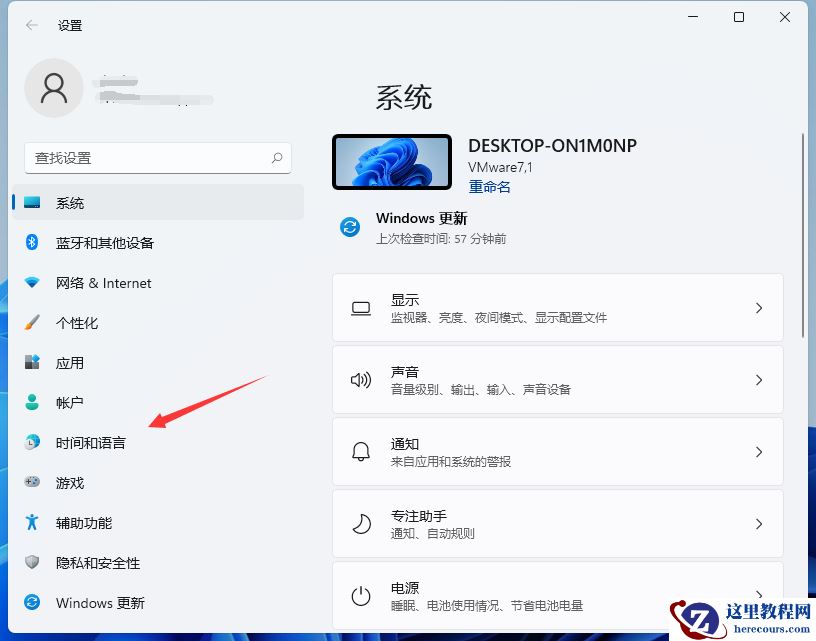The height and width of the screenshot is (641, 816).
Task: Click the bell icon to open 通知
Action: (x=360, y=452)
